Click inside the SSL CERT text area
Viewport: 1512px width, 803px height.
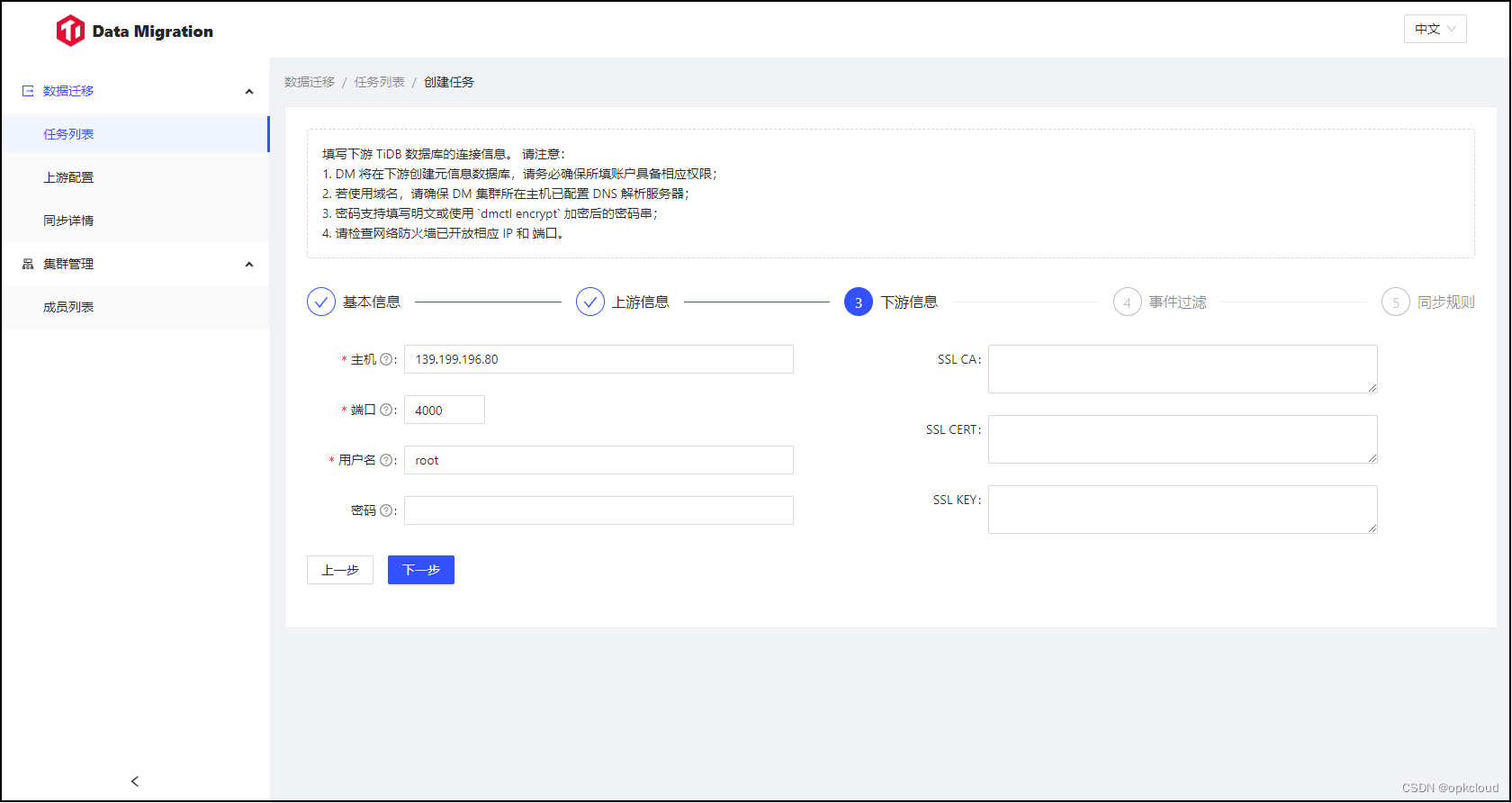point(1183,439)
